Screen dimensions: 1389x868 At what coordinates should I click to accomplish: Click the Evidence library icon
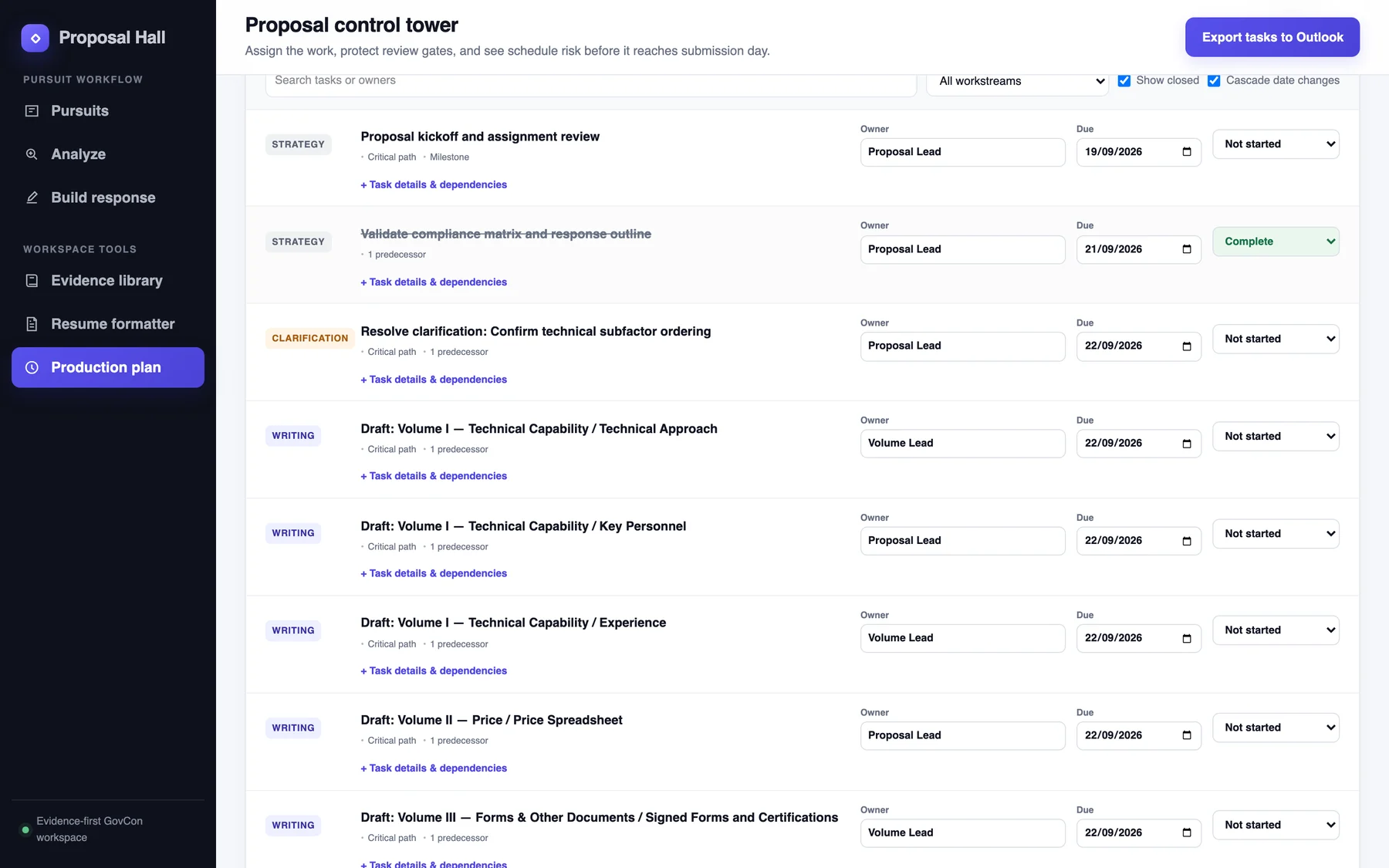click(32, 281)
